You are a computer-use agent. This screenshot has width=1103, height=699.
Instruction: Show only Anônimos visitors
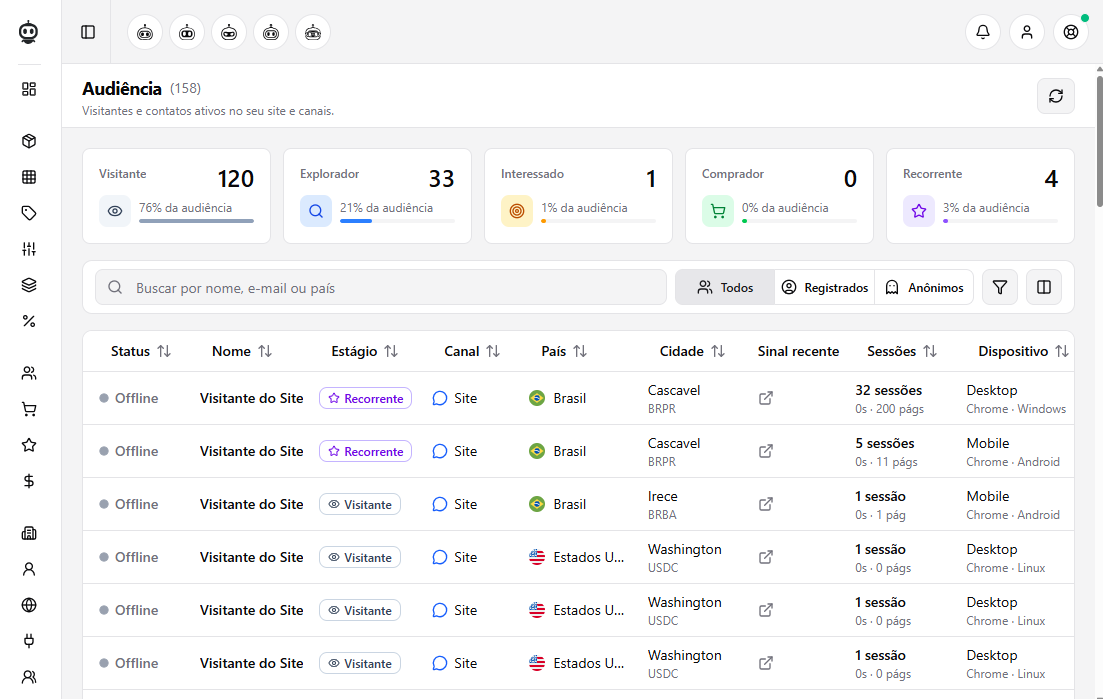pyautogui.click(x=924, y=287)
